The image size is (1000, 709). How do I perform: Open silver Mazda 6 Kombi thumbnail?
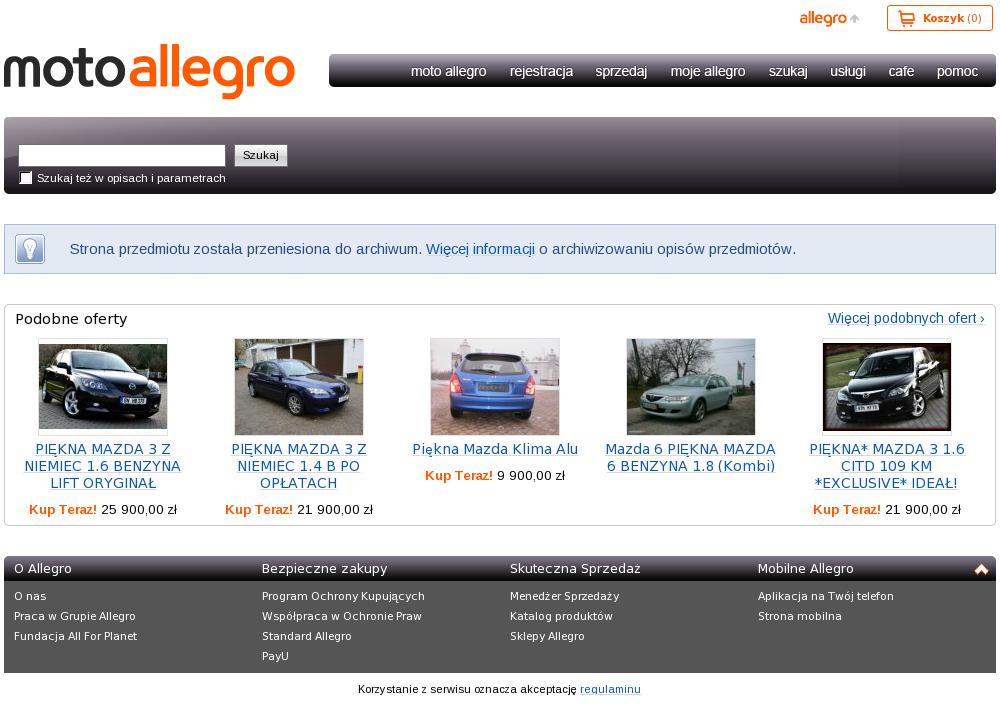point(691,386)
